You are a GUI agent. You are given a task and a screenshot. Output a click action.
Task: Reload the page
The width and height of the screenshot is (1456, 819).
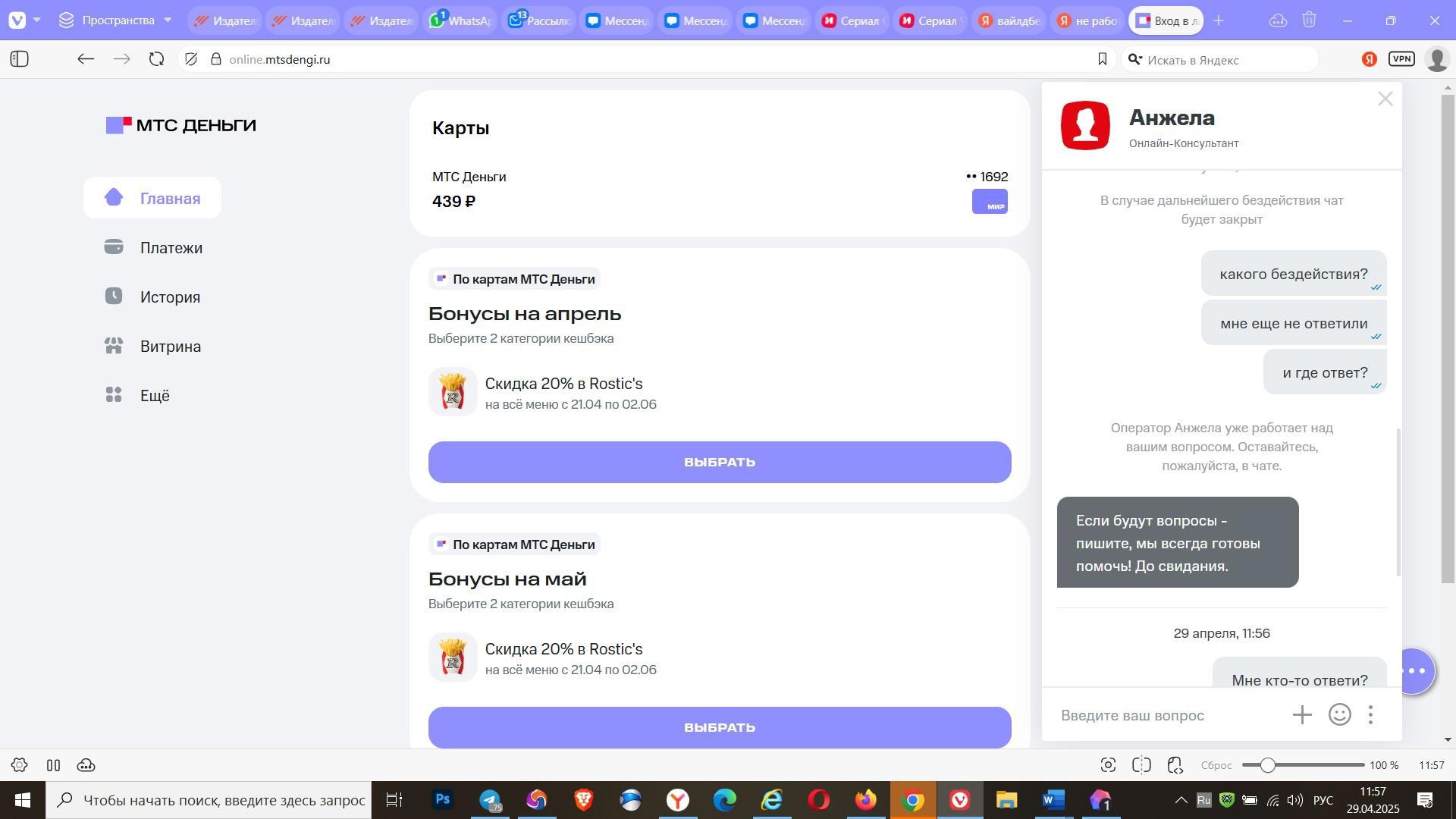click(156, 59)
